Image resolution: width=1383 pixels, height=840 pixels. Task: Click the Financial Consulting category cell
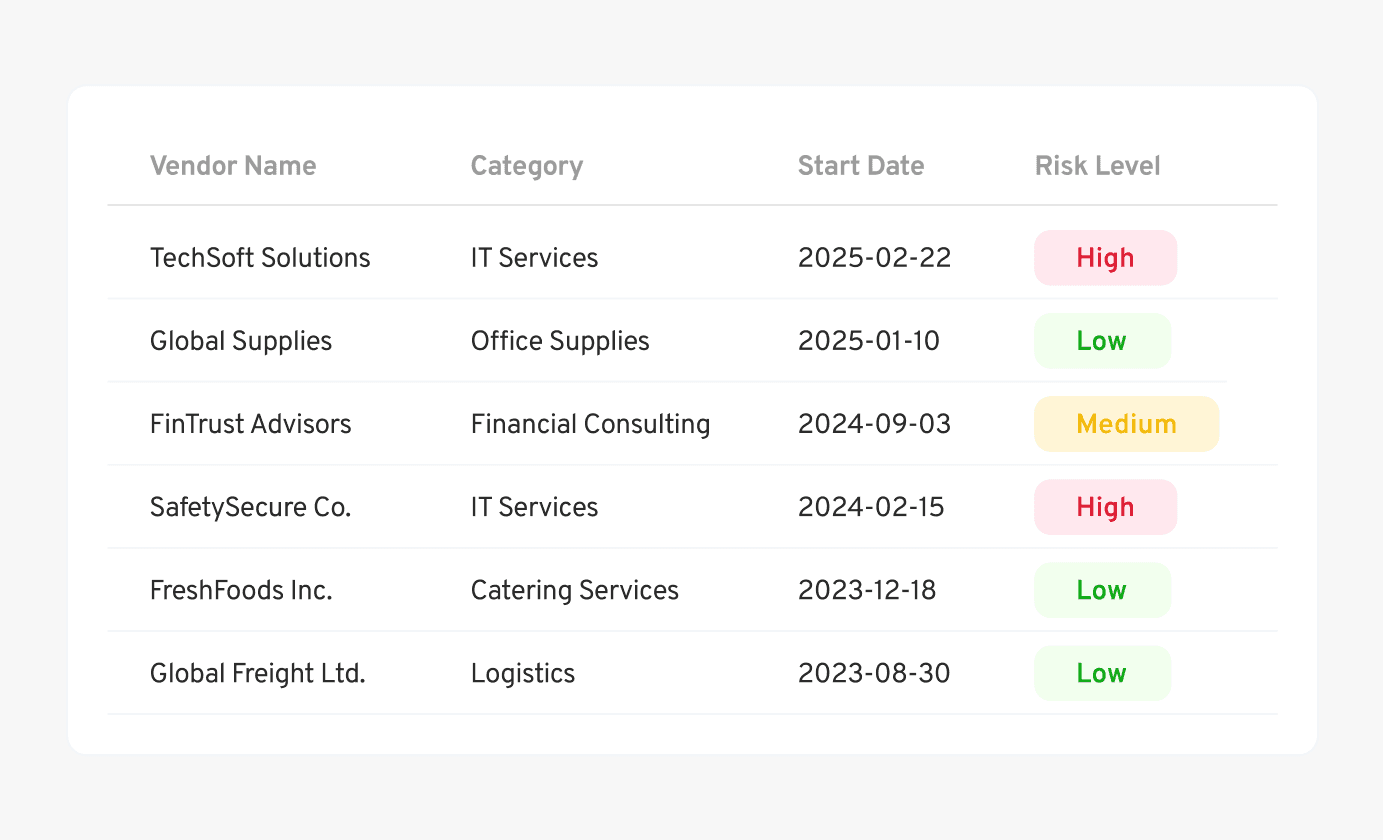(590, 423)
